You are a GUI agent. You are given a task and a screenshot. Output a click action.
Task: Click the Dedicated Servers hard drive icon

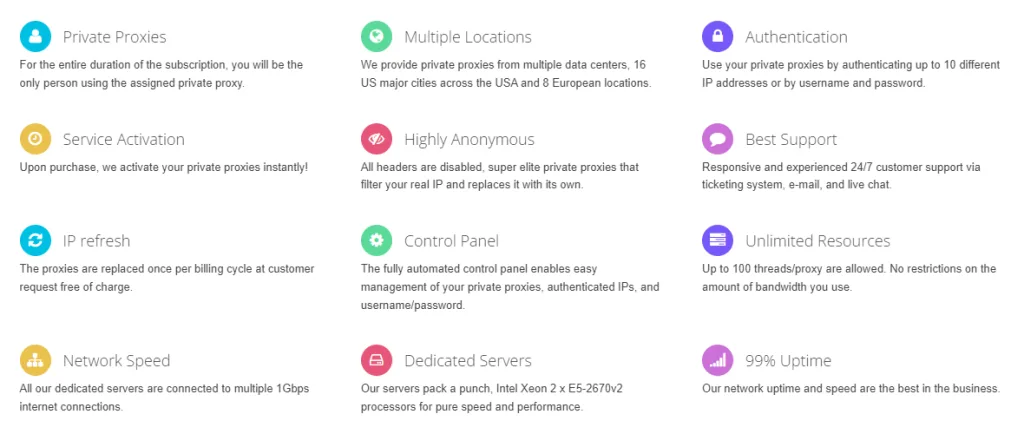click(x=376, y=361)
